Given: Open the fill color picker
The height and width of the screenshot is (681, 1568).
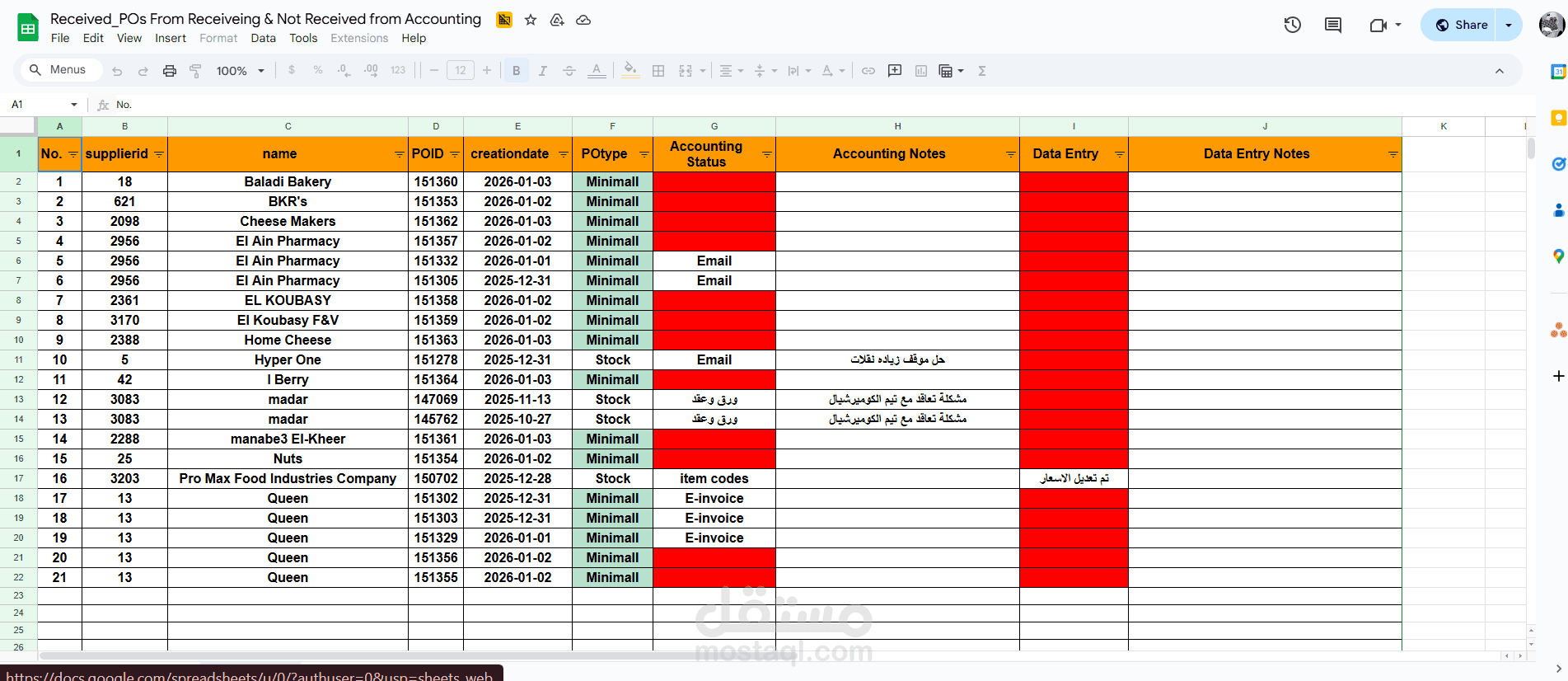Looking at the screenshot, I should [630, 71].
